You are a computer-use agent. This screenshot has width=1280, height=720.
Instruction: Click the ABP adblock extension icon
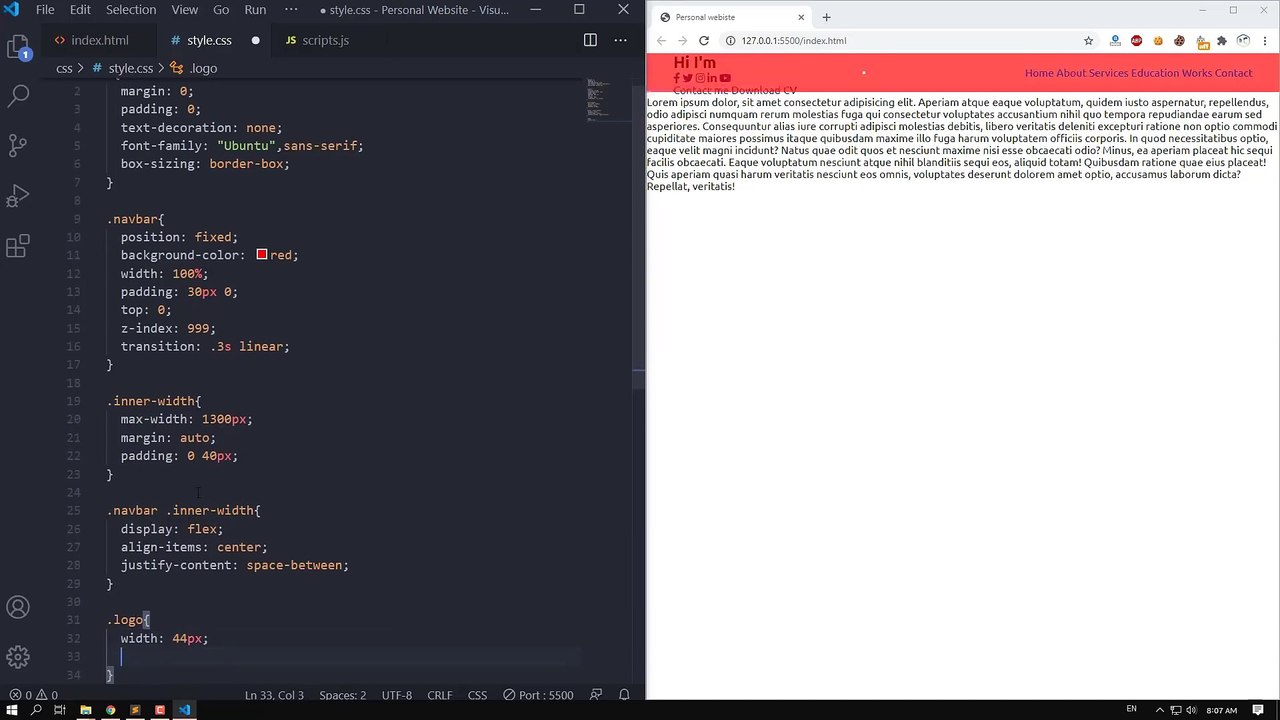(x=1136, y=41)
